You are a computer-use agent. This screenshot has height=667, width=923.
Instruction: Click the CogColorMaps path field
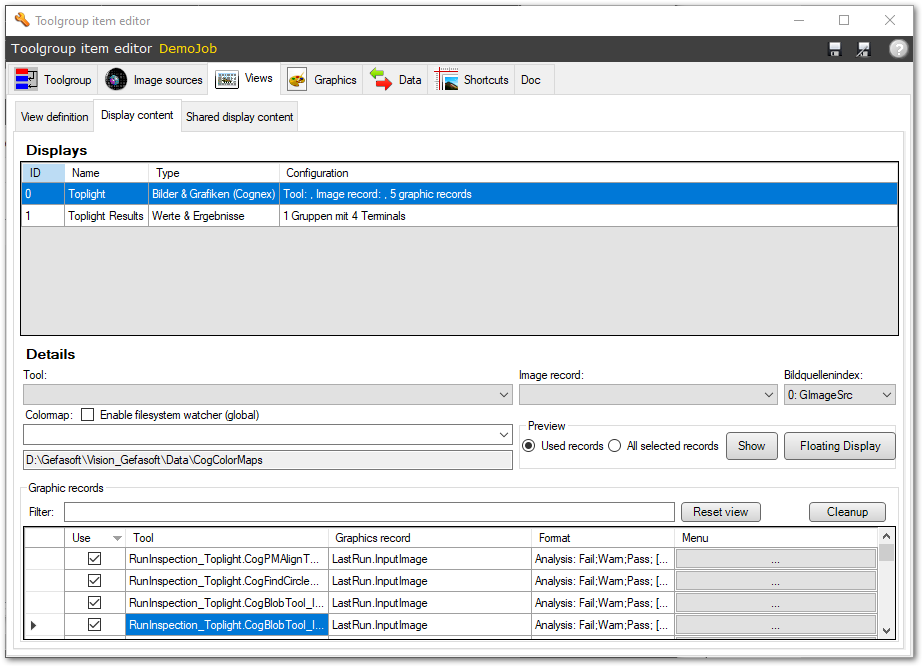pos(268,460)
